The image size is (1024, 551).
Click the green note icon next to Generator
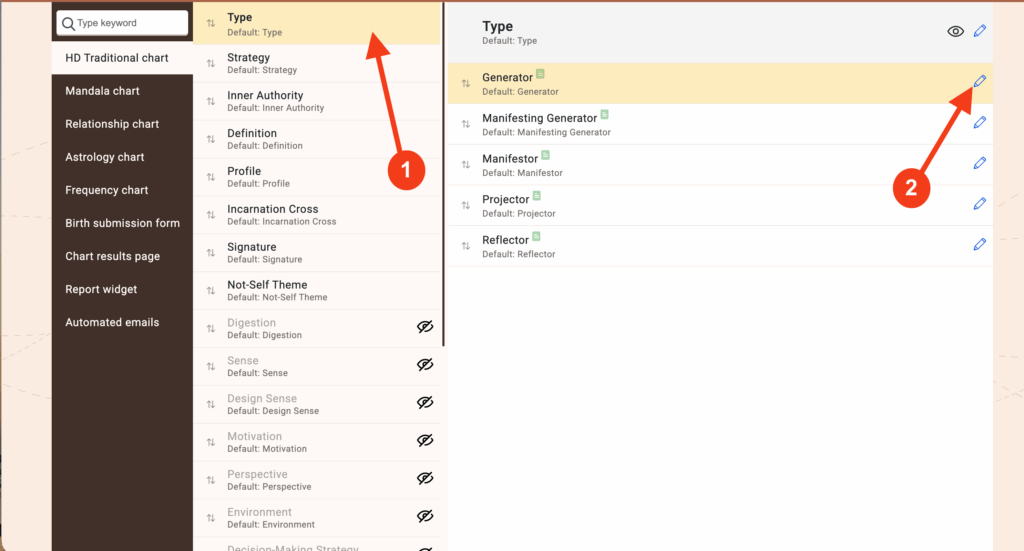point(540,74)
